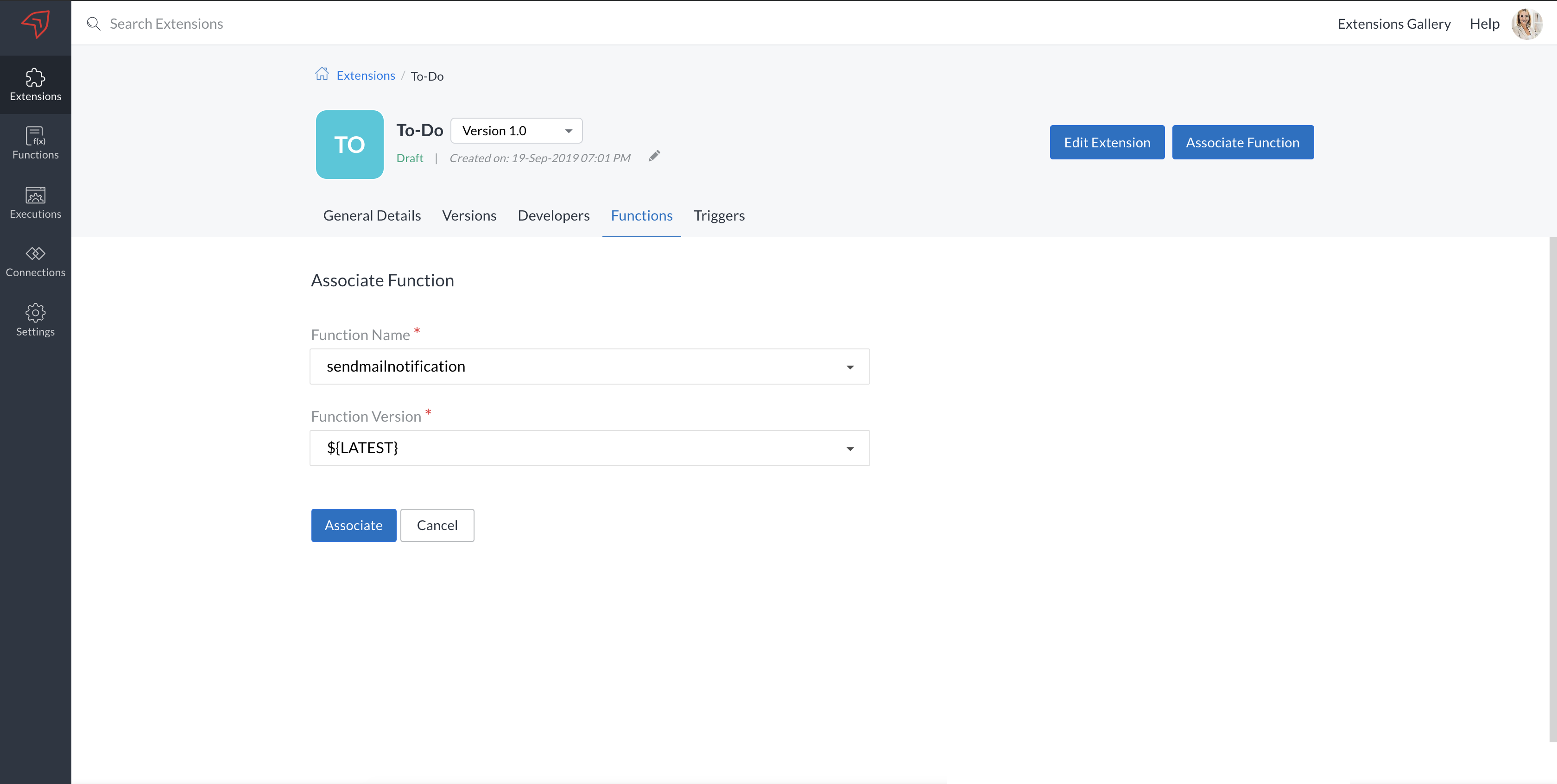Click the search magnifier icon
Image resolution: width=1557 pixels, height=784 pixels.
(93, 24)
